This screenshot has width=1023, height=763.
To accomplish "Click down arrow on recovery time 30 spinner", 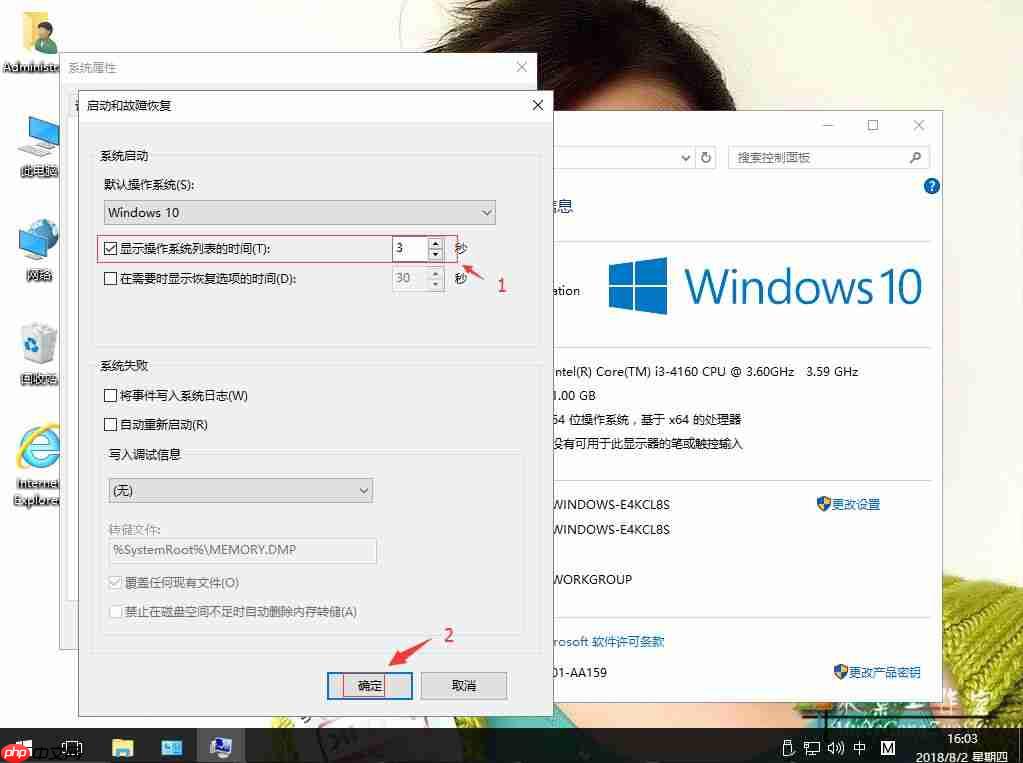I will [436, 285].
